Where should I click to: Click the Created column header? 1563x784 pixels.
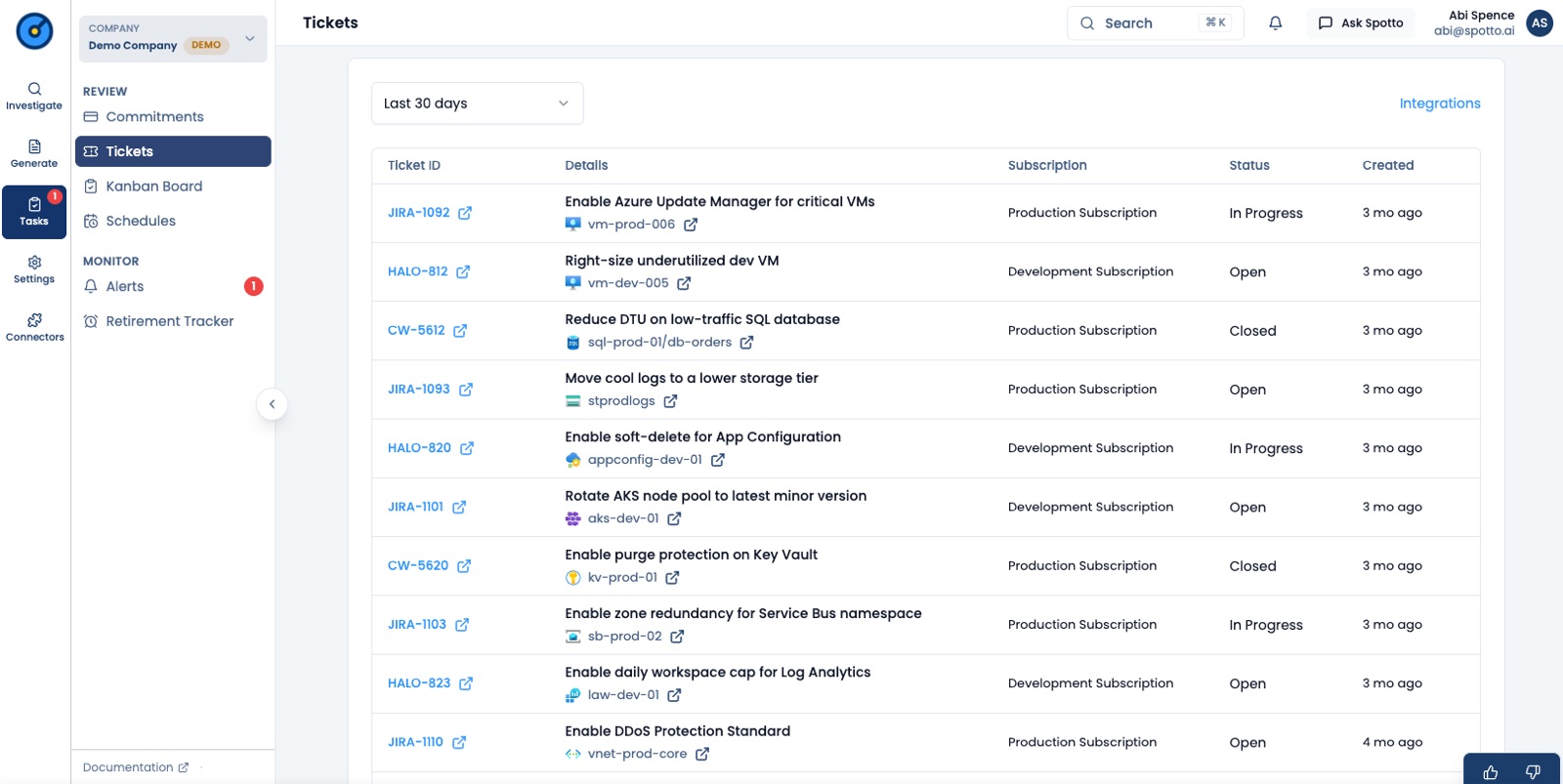pyautogui.click(x=1388, y=165)
